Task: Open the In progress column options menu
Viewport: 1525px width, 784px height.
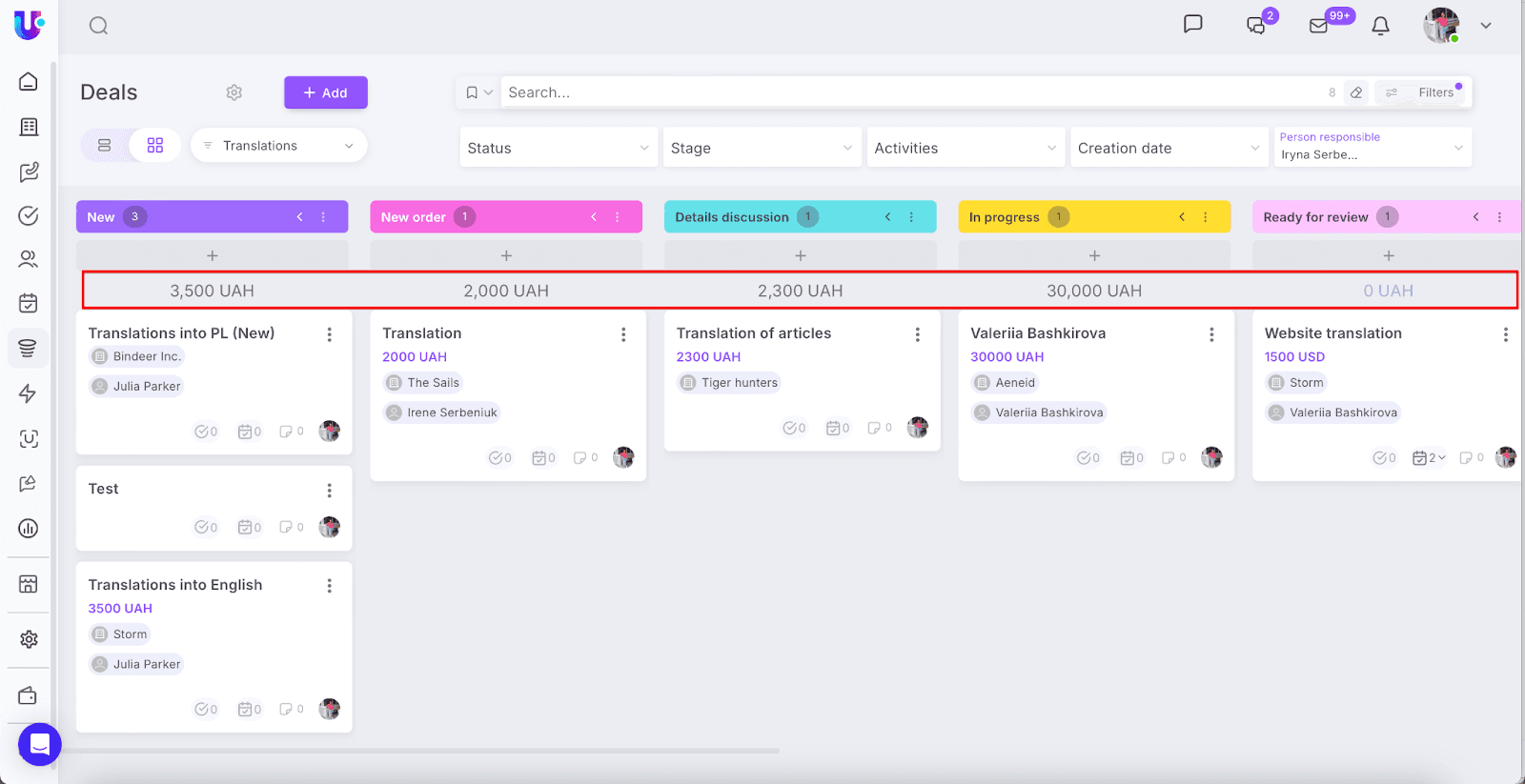Action: [1206, 217]
